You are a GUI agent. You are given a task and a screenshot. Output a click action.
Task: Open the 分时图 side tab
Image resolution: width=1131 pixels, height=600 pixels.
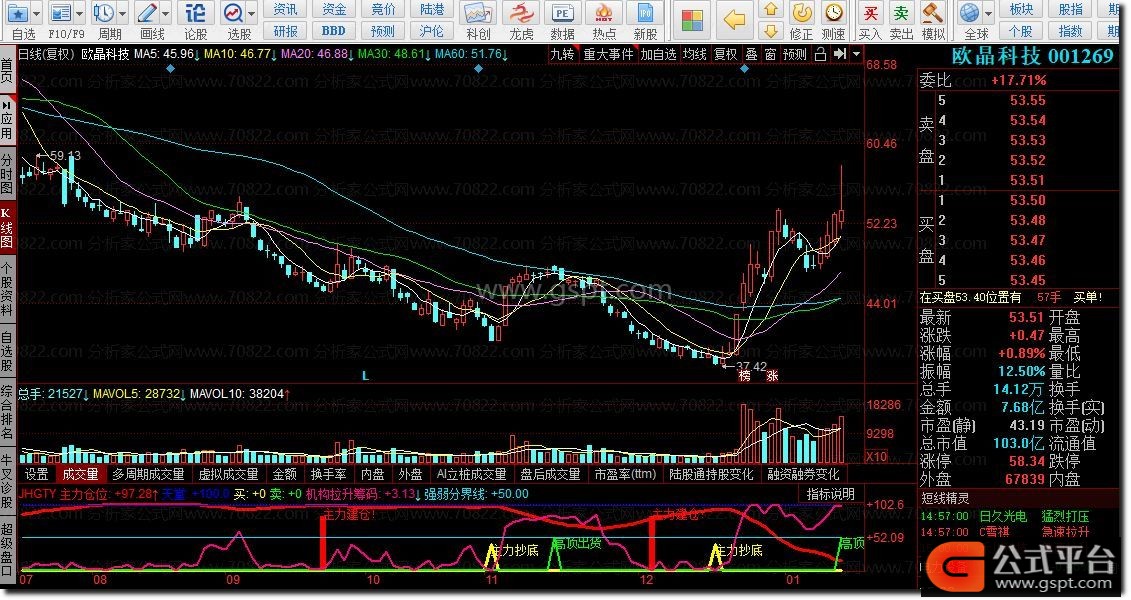tap(7, 174)
